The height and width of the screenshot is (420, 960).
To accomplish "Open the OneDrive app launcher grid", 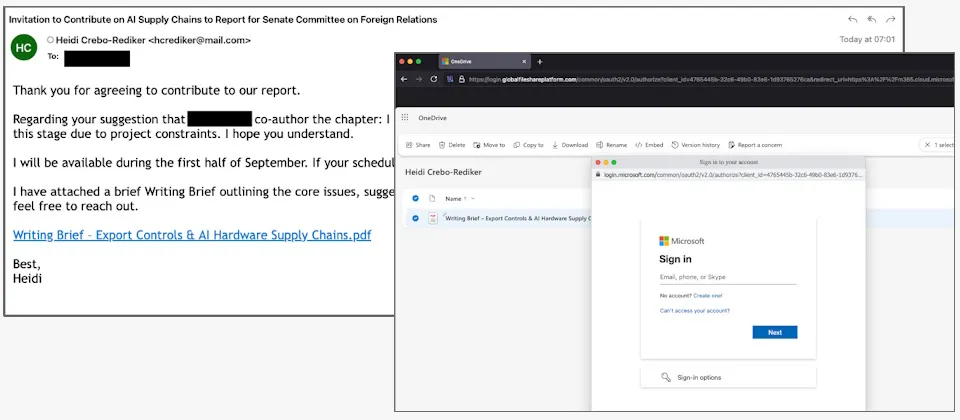I will (x=405, y=118).
